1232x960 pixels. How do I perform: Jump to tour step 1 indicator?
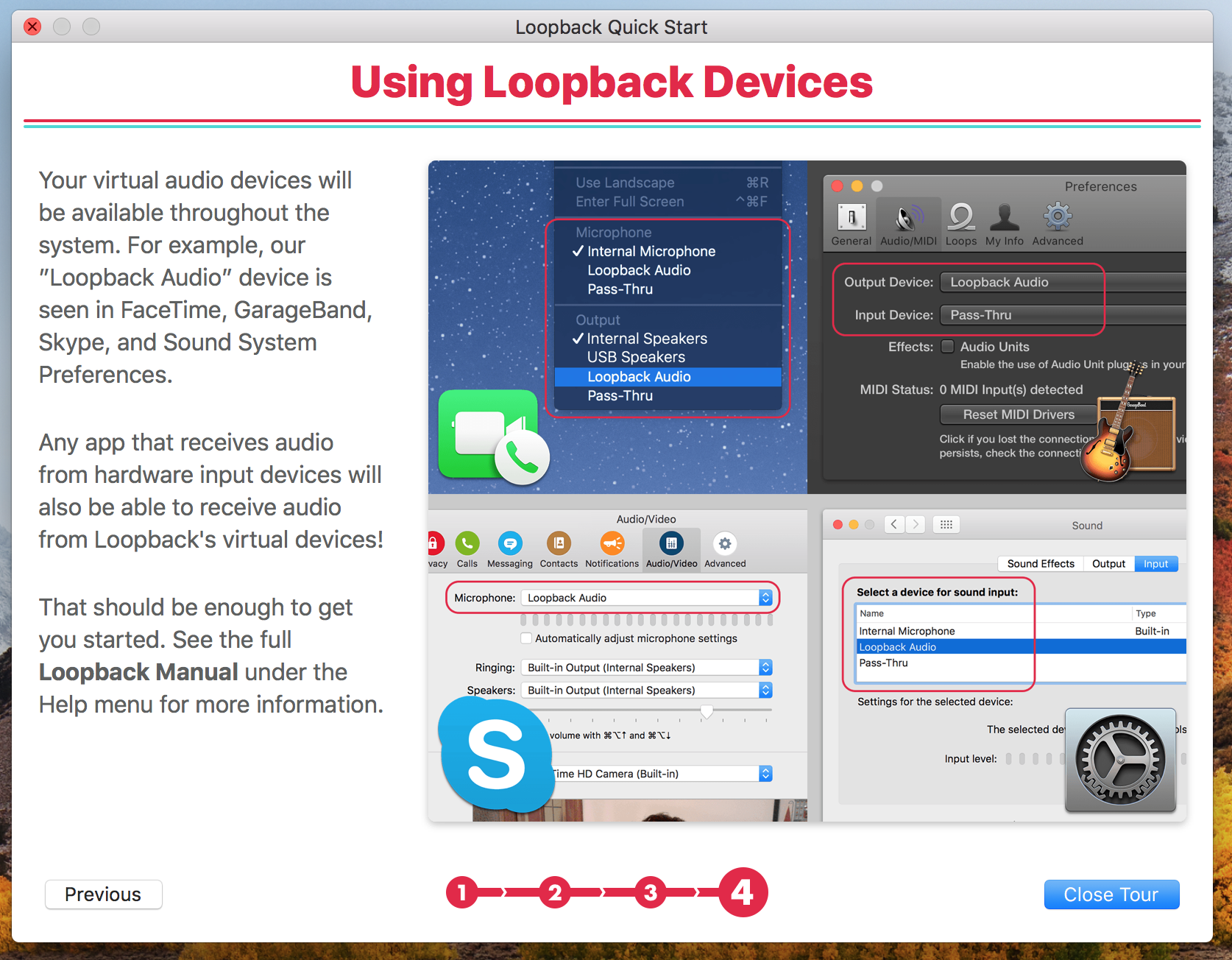(462, 892)
